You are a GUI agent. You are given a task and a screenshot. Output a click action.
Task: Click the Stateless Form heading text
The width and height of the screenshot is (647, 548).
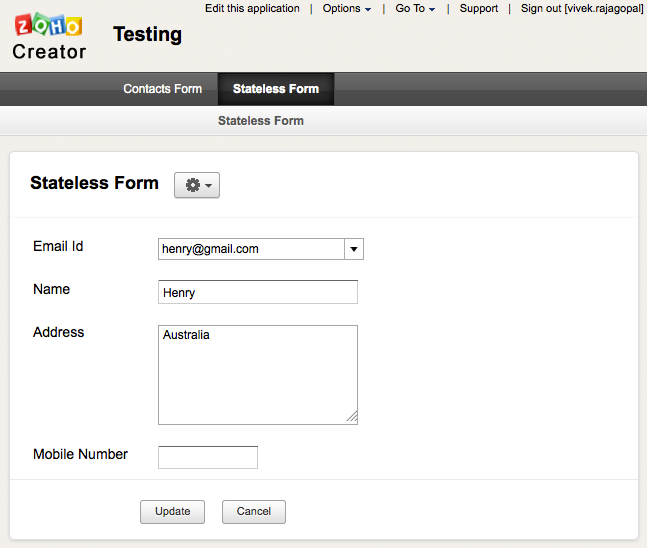point(94,183)
